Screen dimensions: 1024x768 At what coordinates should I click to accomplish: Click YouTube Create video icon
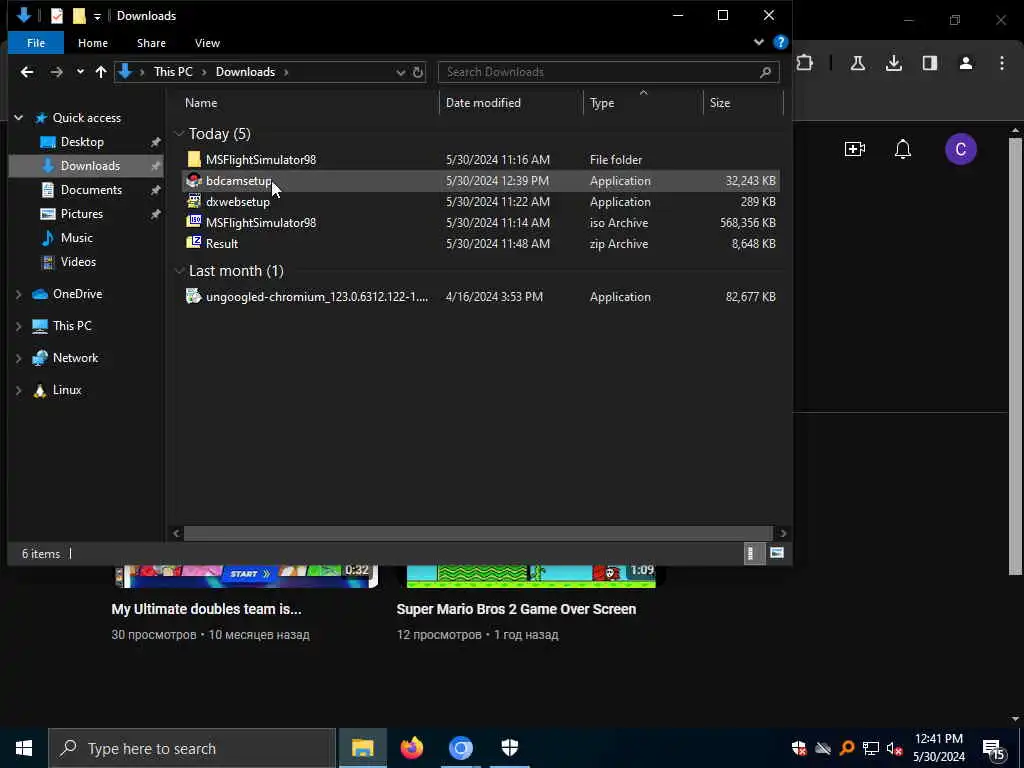point(855,150)
